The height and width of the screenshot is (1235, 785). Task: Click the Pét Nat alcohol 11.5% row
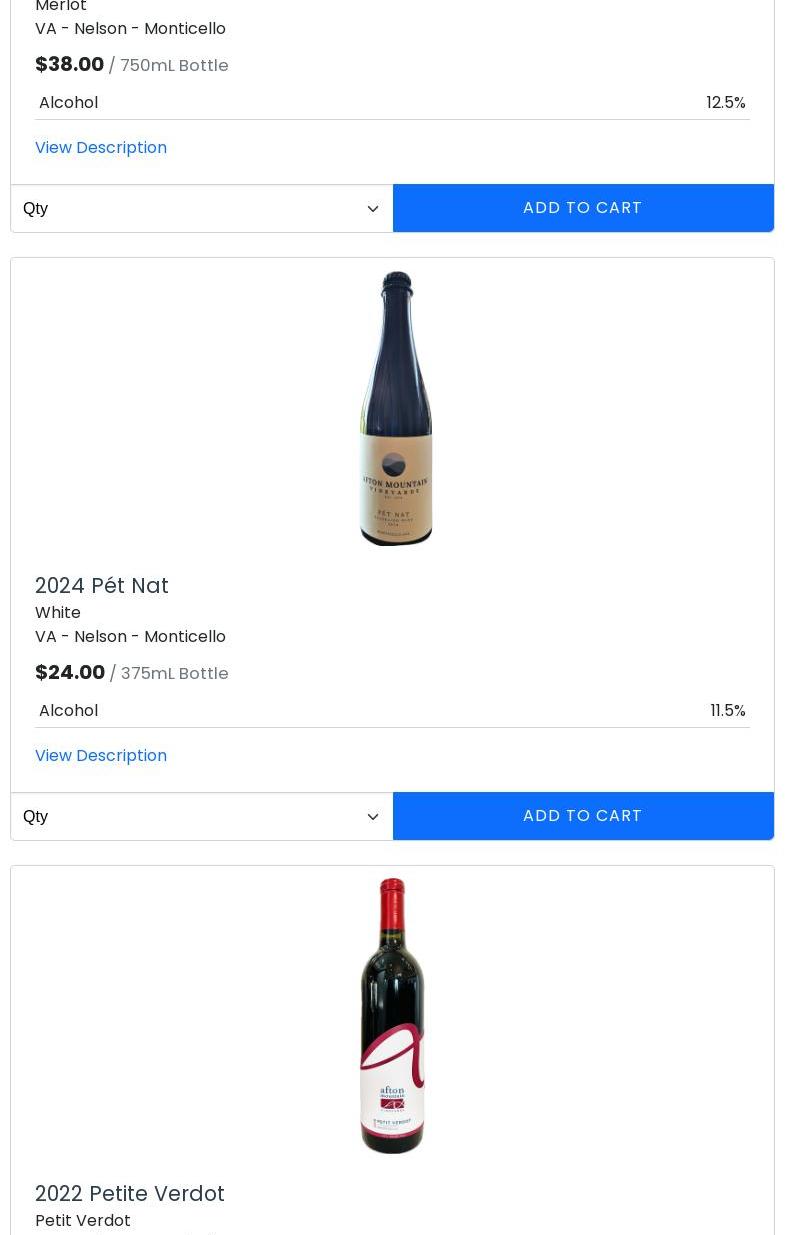click(392, 710)
